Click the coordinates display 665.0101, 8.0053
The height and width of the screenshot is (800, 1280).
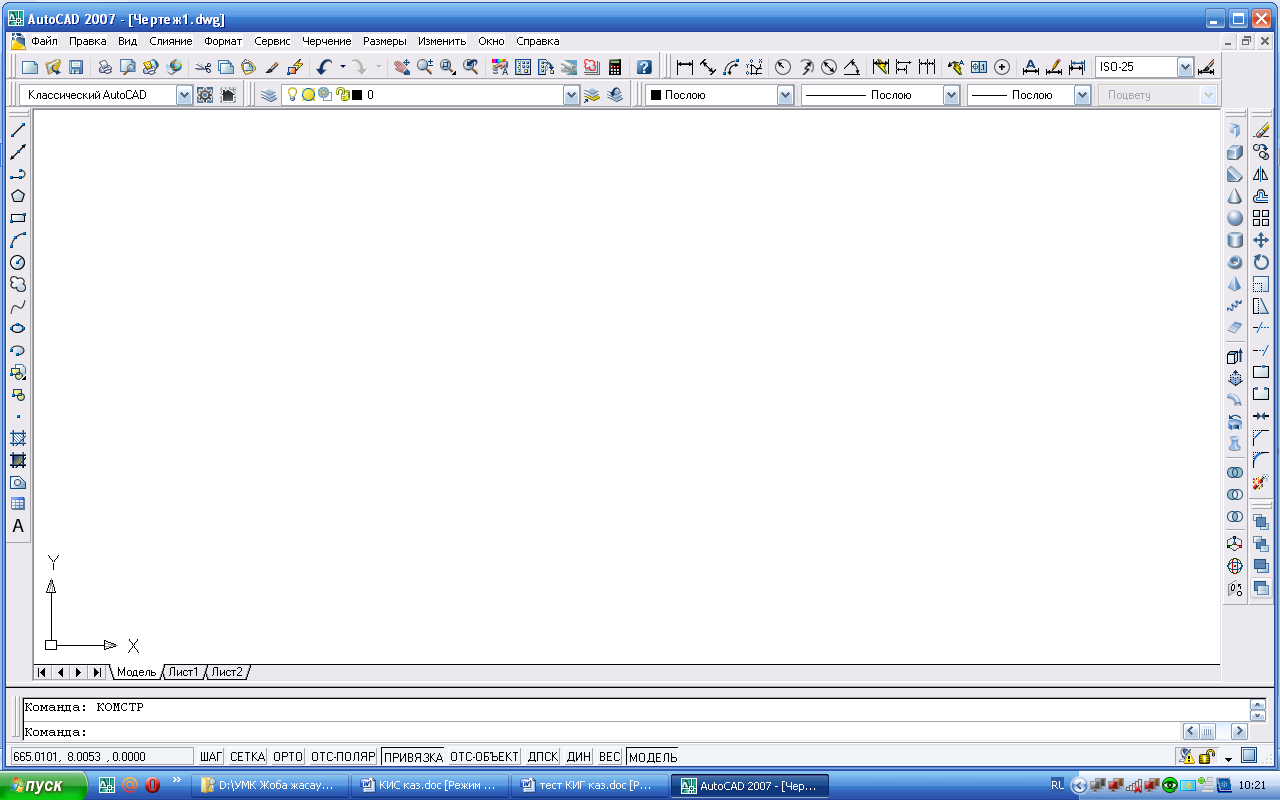102,757
